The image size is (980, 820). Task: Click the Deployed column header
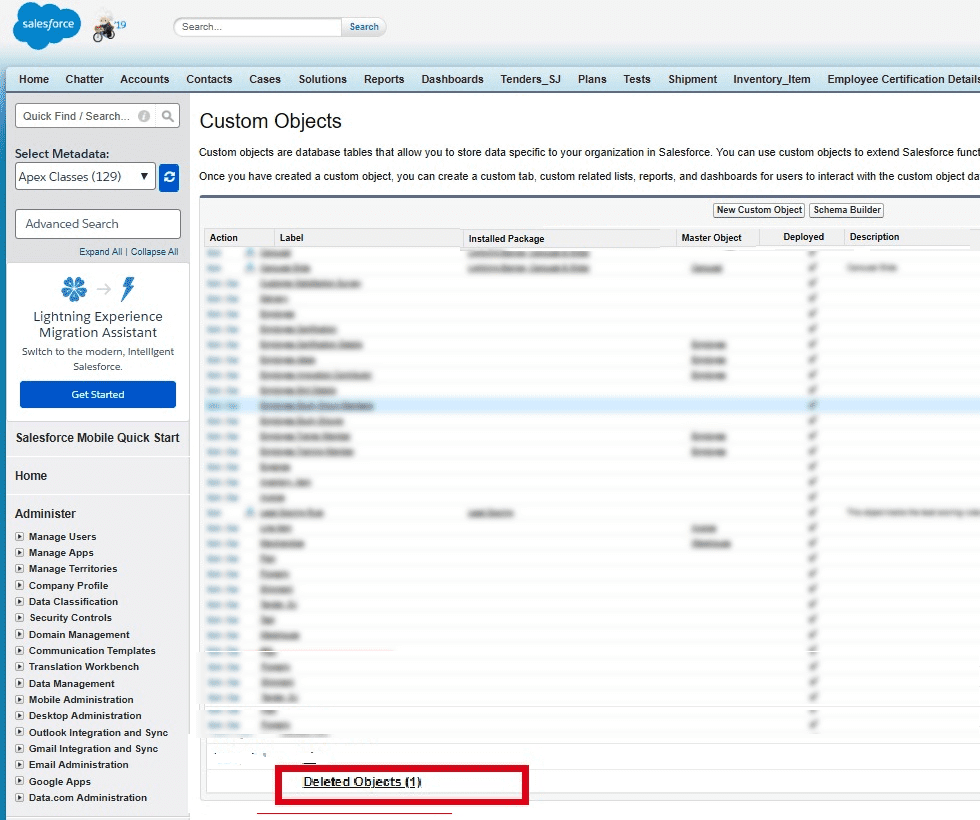[x=803, y=237]
